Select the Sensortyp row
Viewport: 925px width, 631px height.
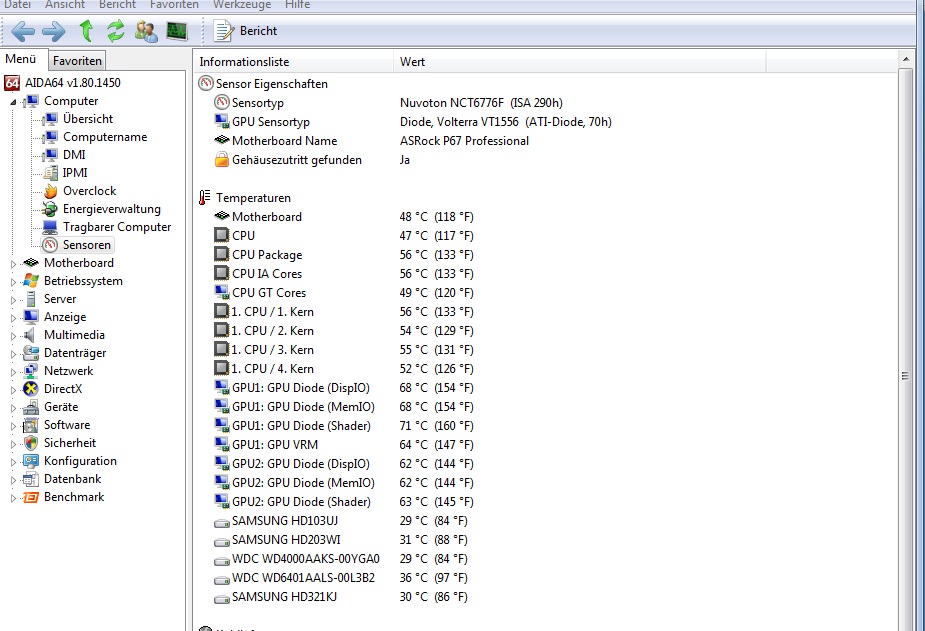click(388, 103)
